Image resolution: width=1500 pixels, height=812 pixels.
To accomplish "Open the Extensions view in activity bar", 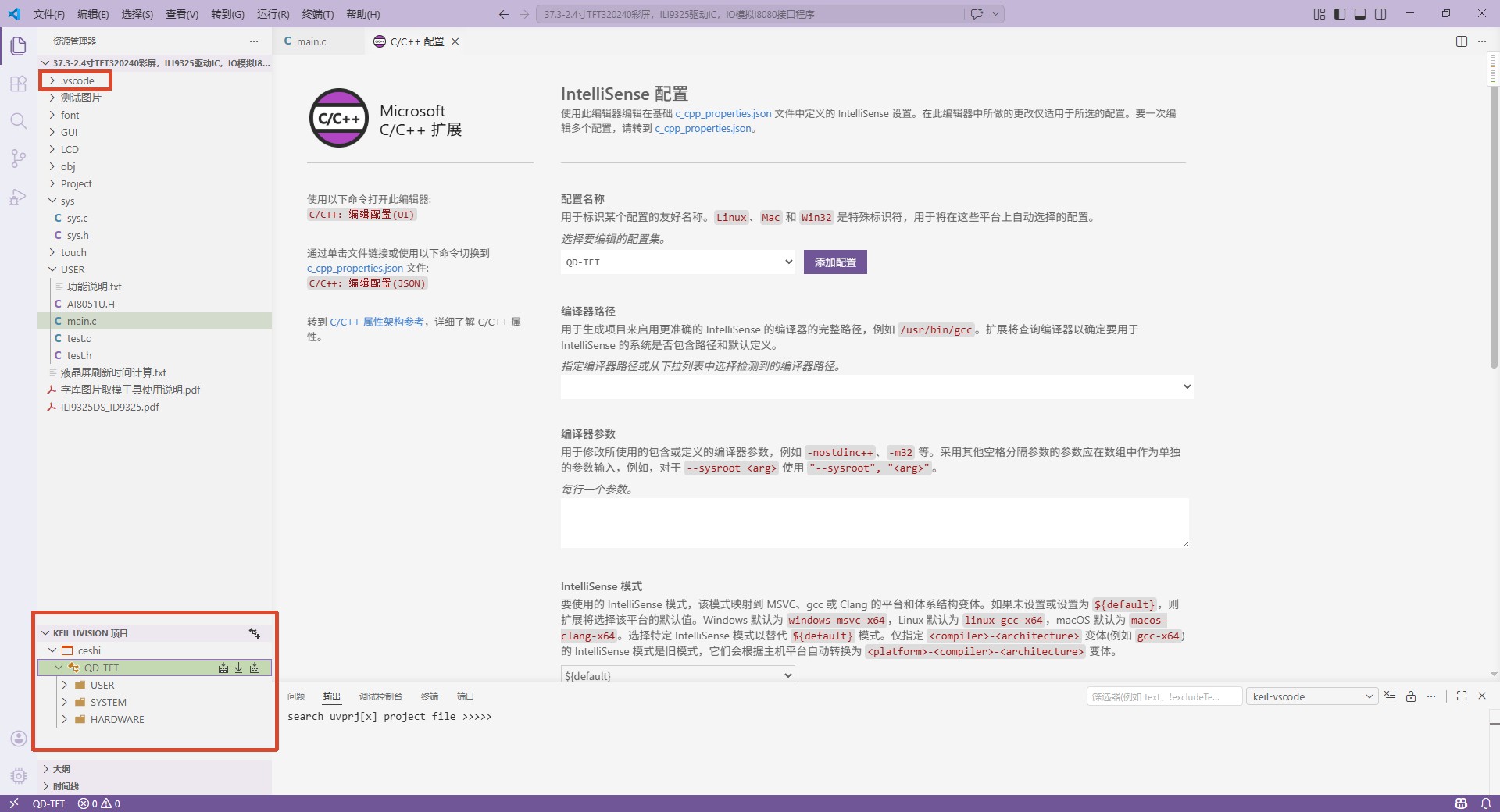I will pos(19,84).
